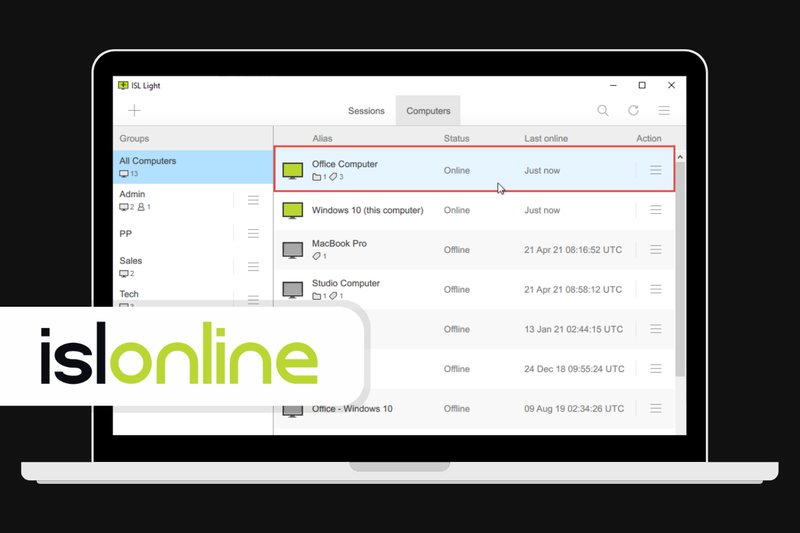Screen dimensions: 800x533
Task: Open the main hamburger menu in toolbar
Action: point(664,110)
